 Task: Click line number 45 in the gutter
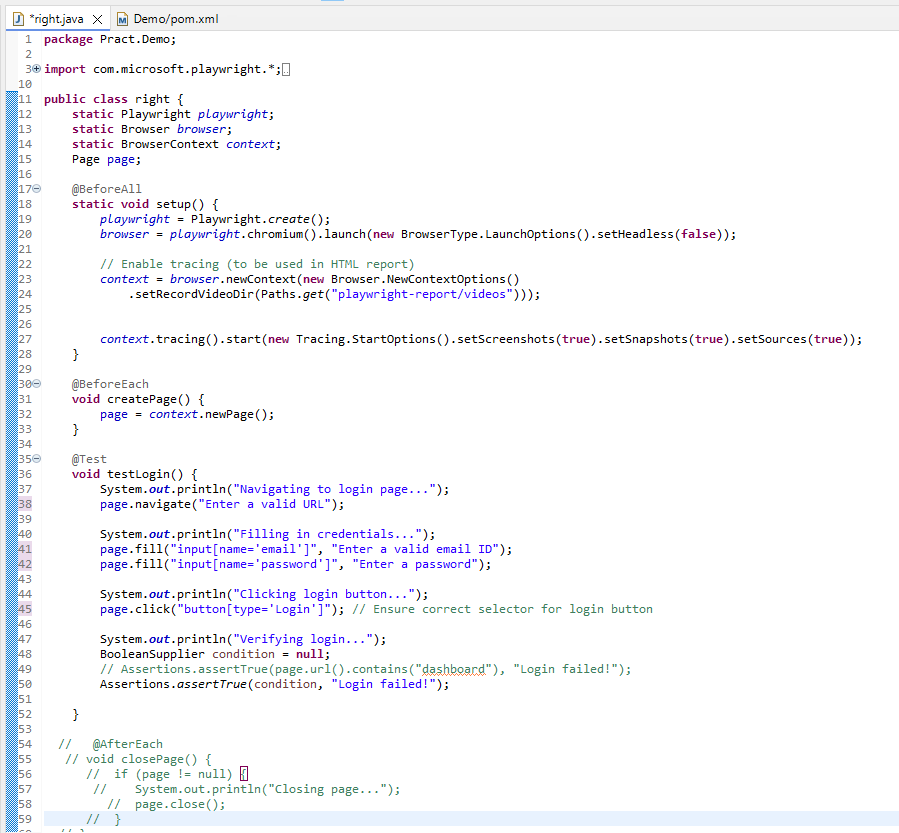[x=25, y=609]
